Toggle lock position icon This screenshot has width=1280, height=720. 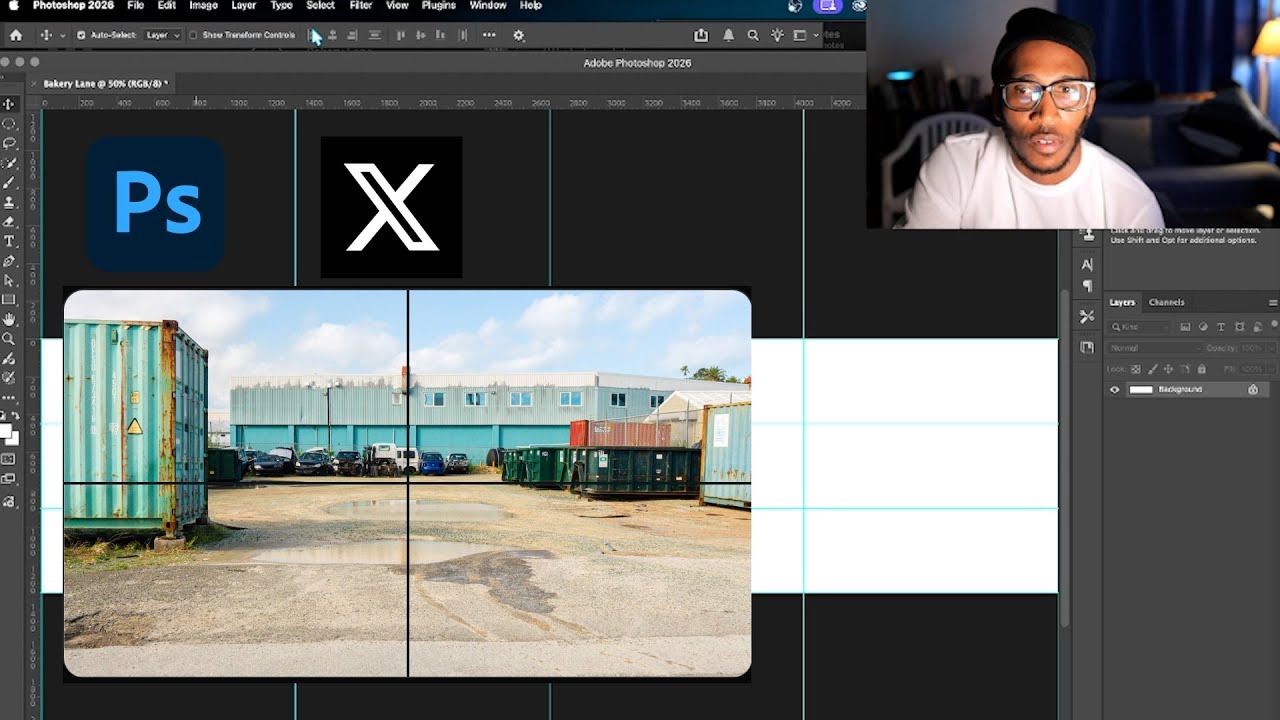pos(1168,369)
